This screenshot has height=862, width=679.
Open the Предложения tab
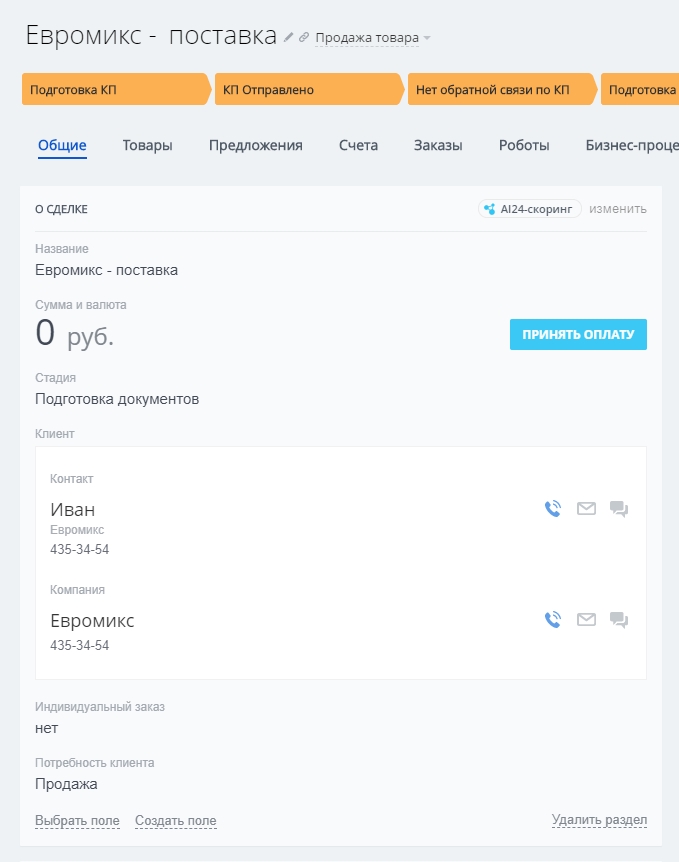point(255,145)
